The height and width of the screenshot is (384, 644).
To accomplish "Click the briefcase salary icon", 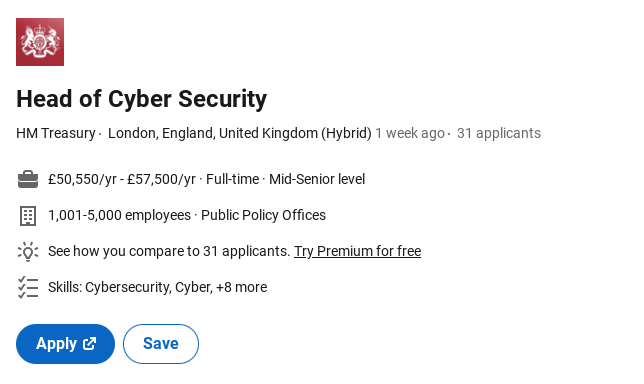I will [x=28, y=179].
